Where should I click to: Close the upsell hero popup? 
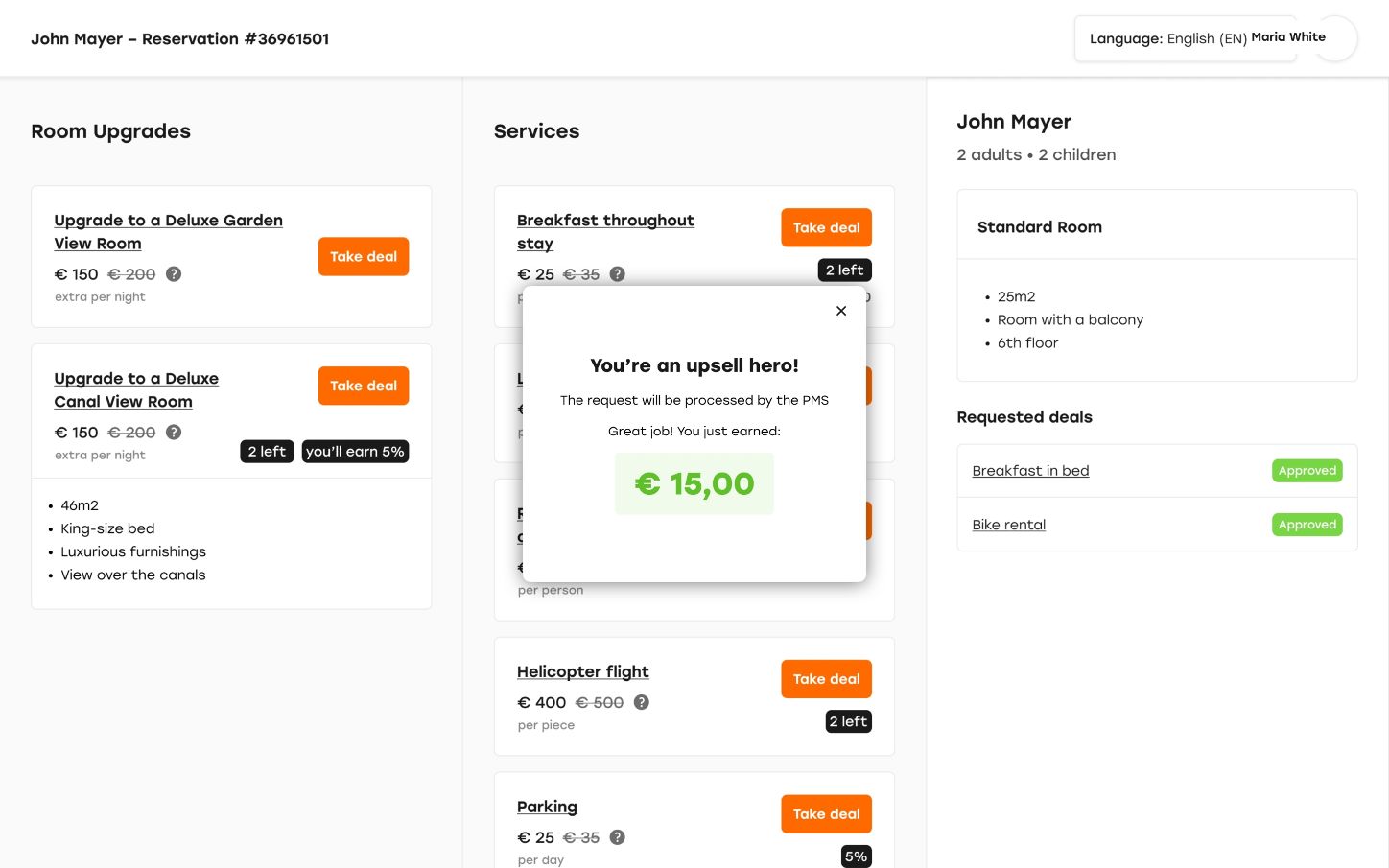[841, 311]
